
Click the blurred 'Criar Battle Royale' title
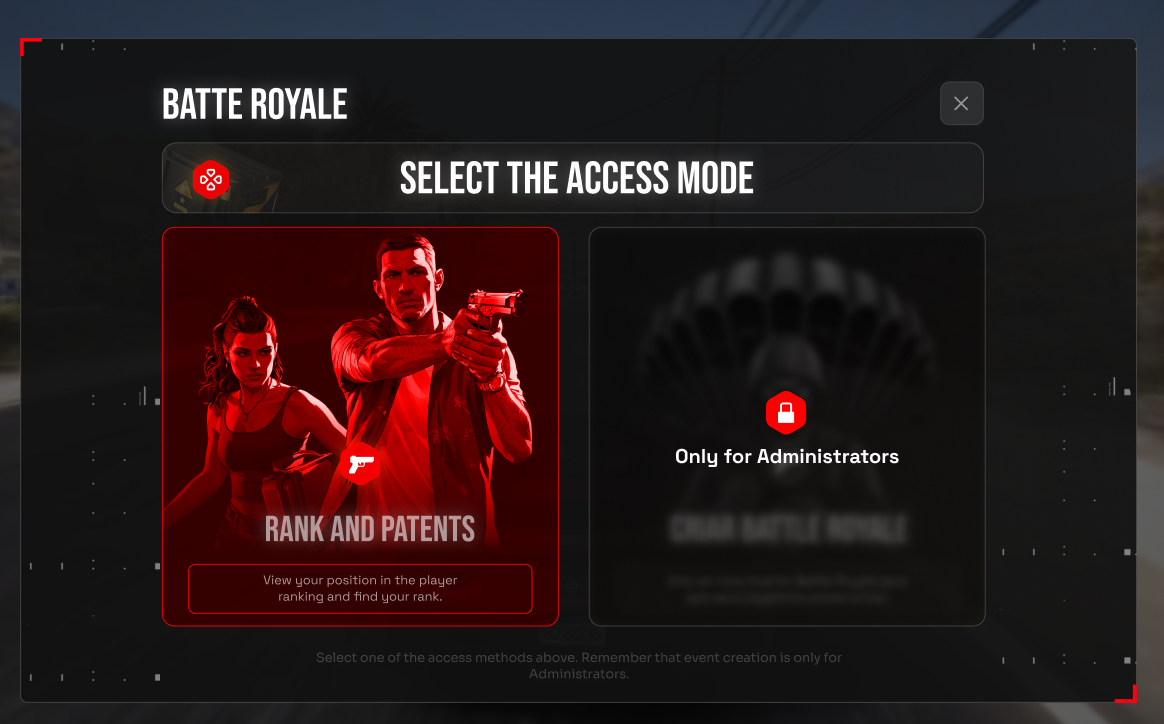pos(788,529)
